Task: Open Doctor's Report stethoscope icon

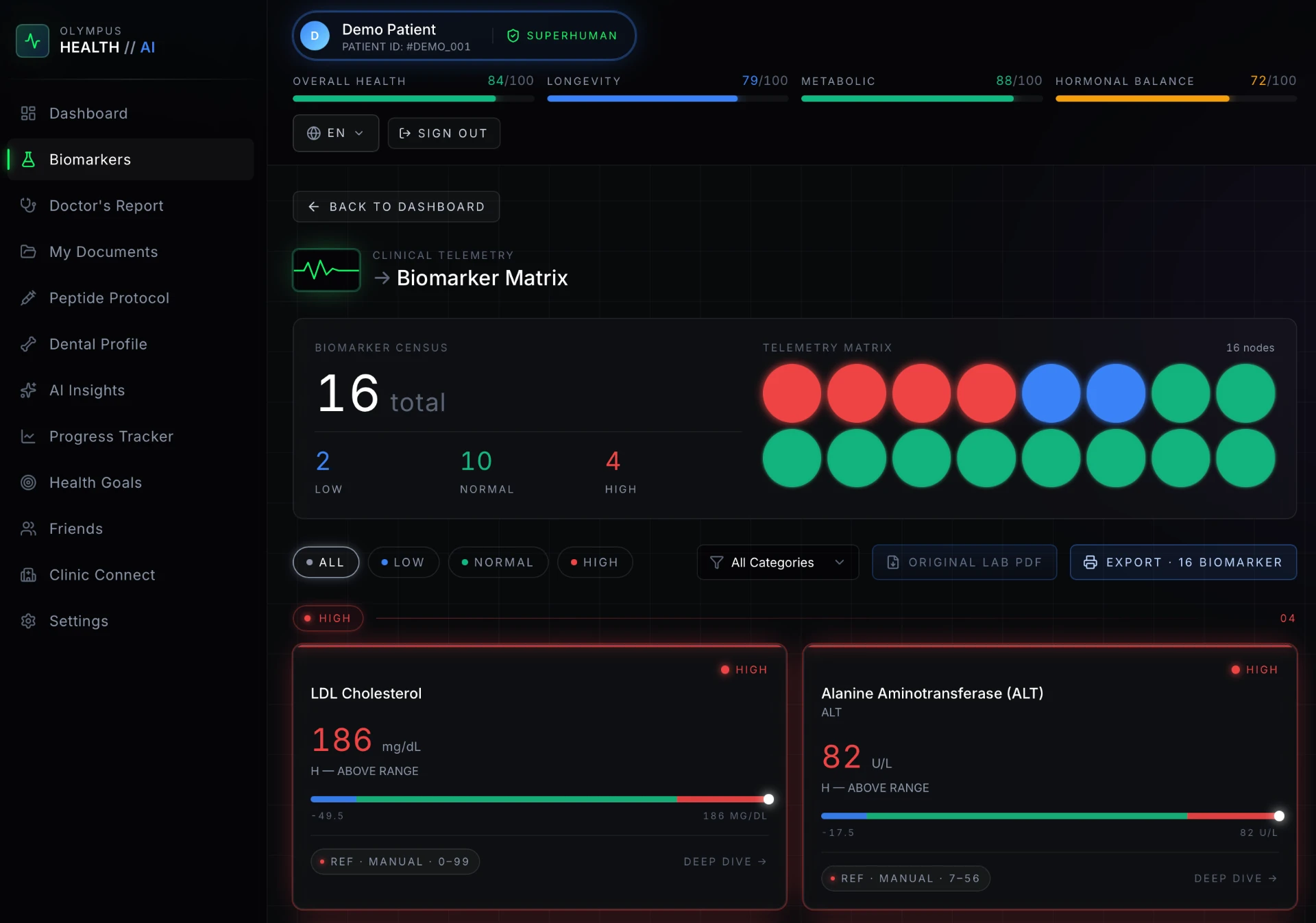Action: (x=28, y=206)
